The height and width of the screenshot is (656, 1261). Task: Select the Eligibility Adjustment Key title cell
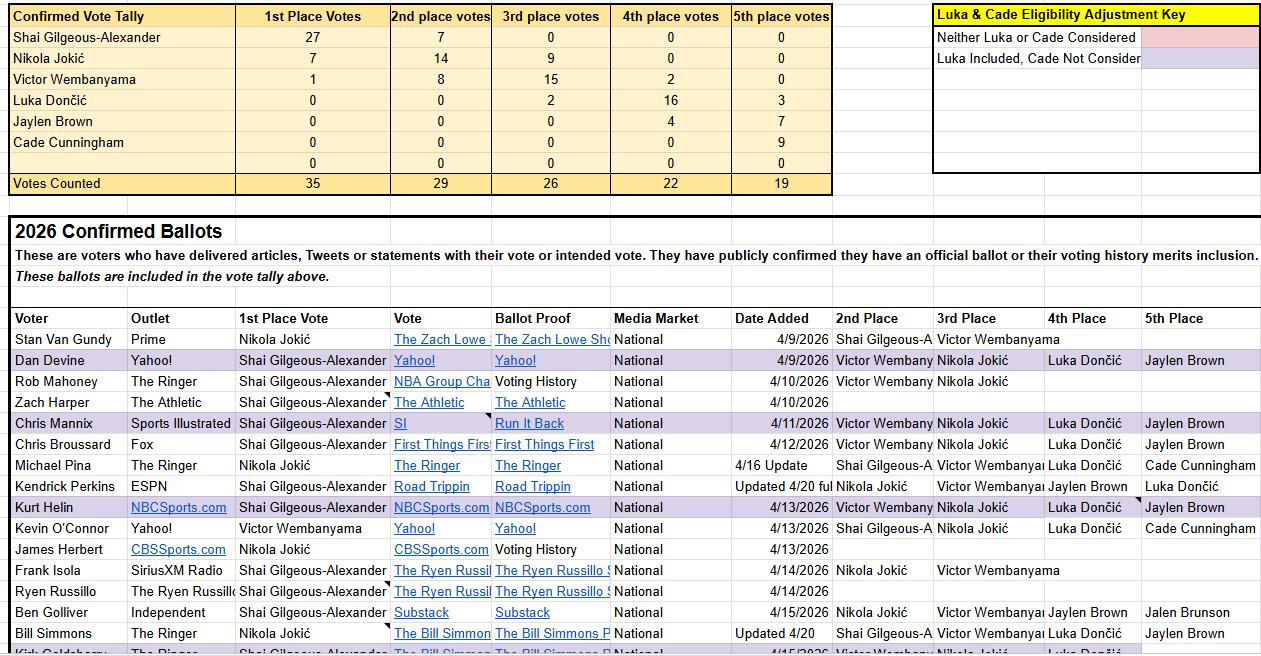point(1095,15)
